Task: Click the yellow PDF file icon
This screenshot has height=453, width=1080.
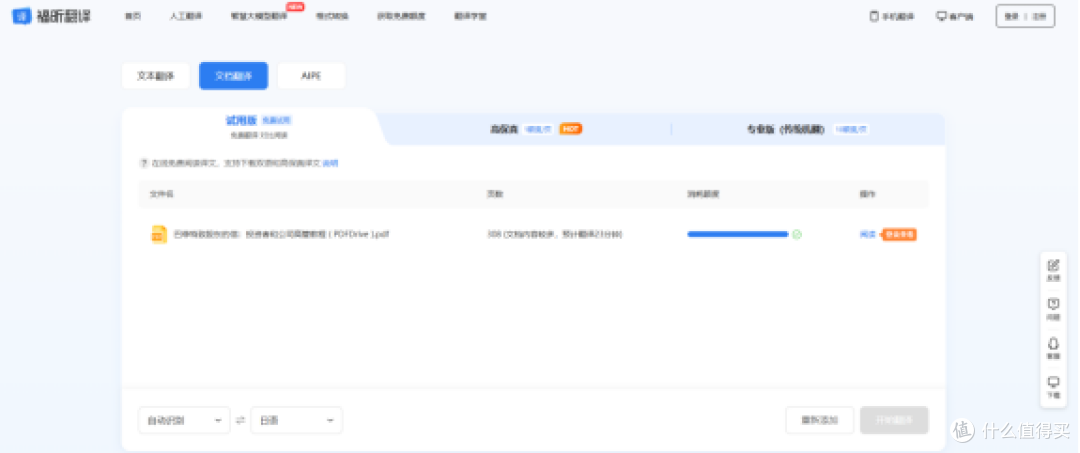Action: click(159, 234)
